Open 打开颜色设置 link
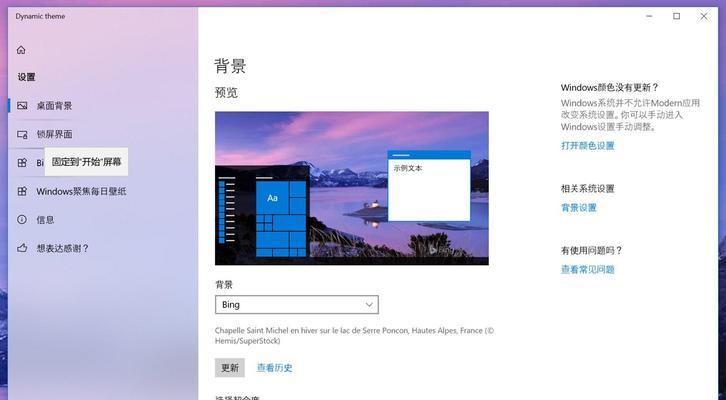The width and height of the screenshot is (726, 400). pos(588,145)
